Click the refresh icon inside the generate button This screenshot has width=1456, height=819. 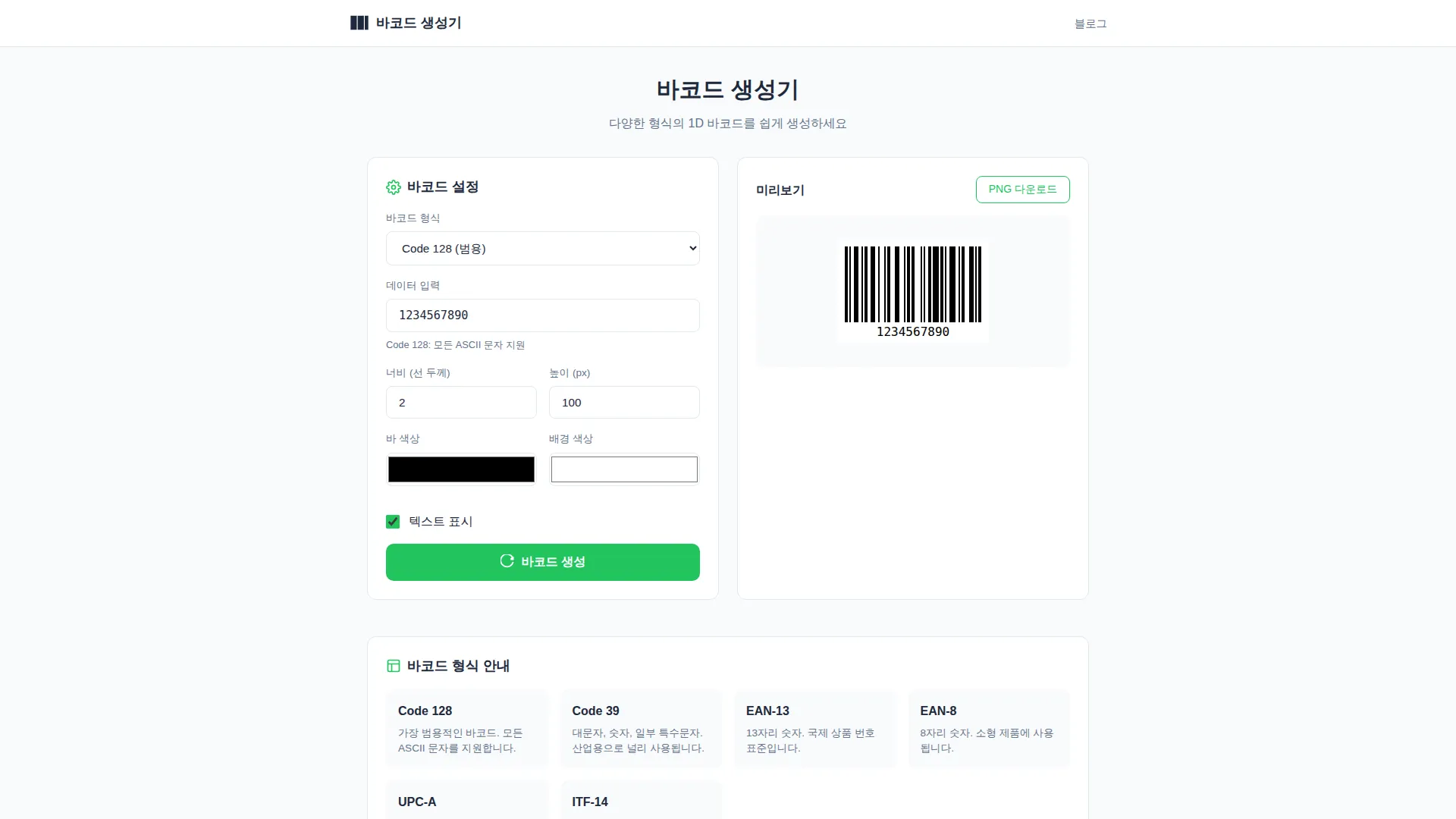click(x=507, y=561)
